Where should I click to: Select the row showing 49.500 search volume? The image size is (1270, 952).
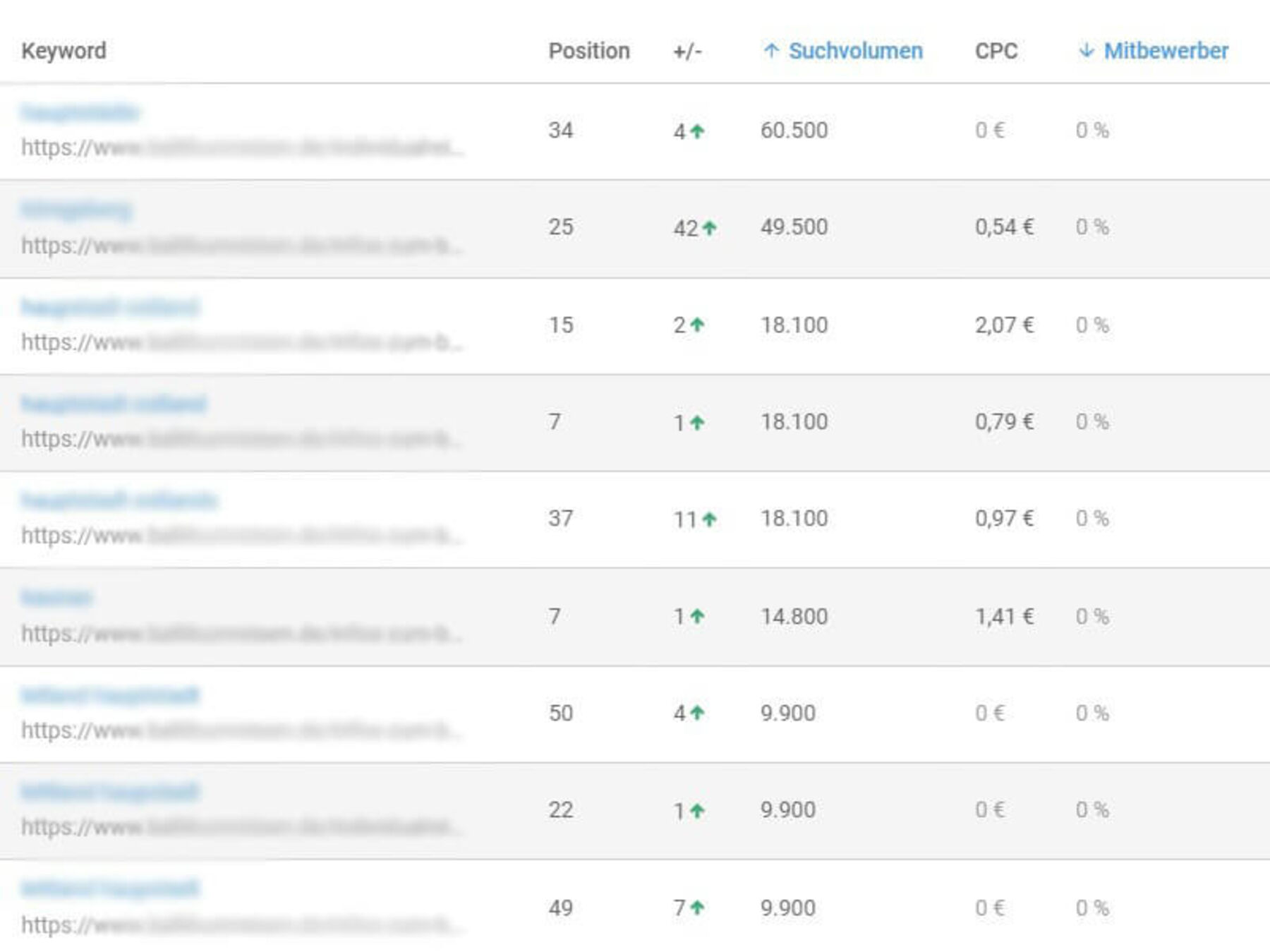[635, 227]
